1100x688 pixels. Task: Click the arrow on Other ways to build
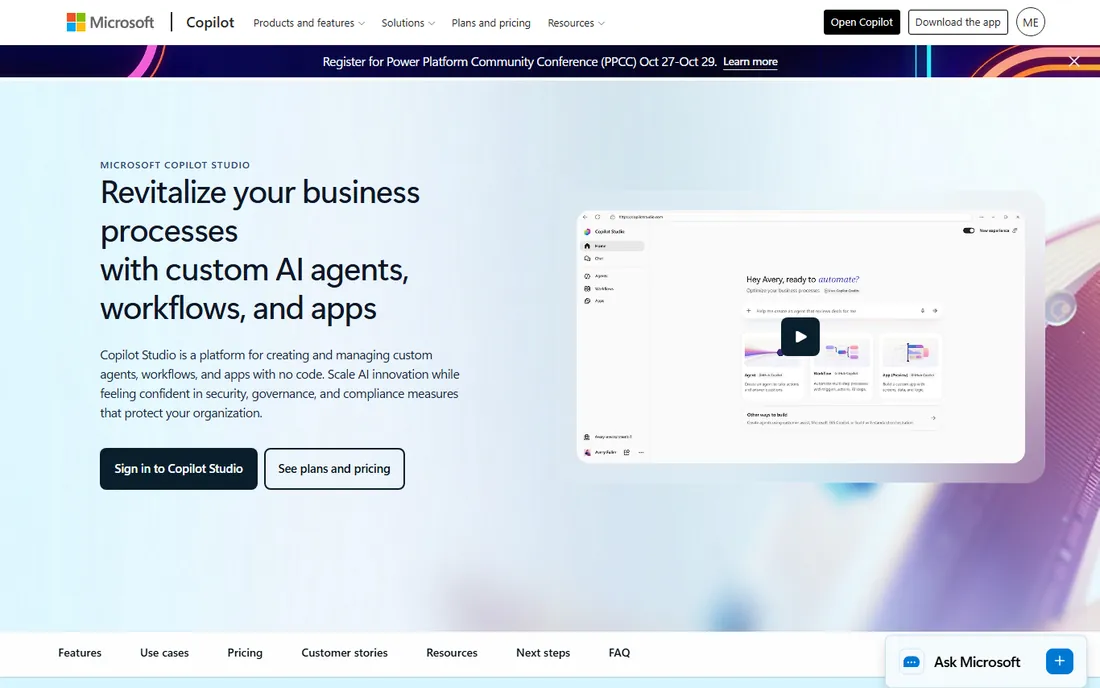coord(933,418)
